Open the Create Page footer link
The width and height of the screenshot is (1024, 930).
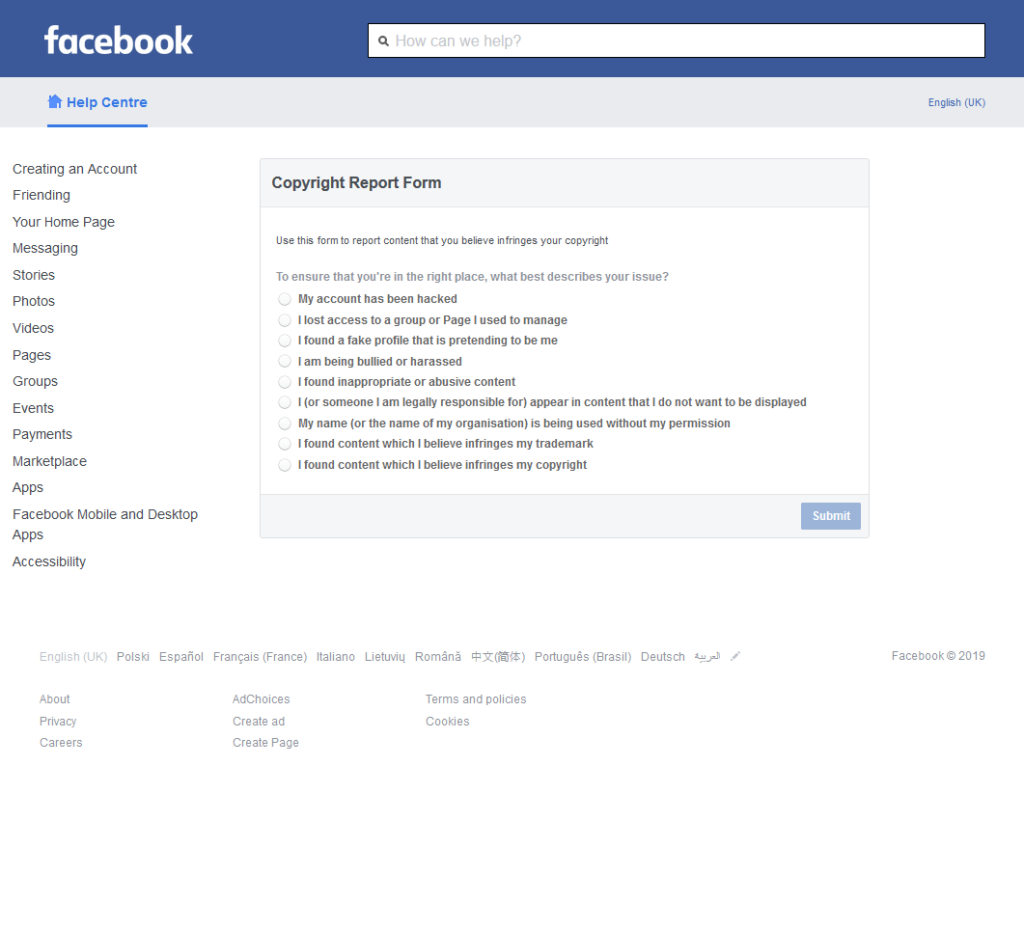click(x=266, y=743)
